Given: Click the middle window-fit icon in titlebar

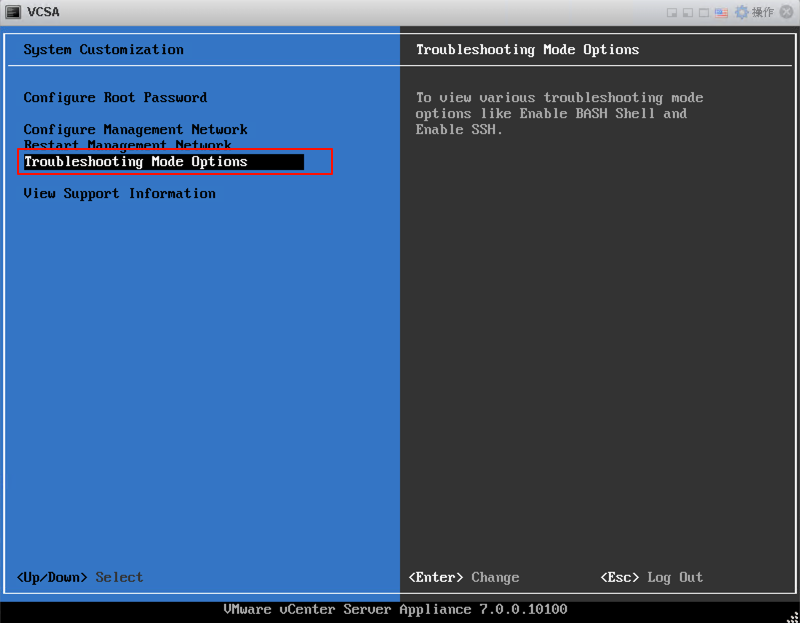Looking at the screenshot, I should click(687, 12).
